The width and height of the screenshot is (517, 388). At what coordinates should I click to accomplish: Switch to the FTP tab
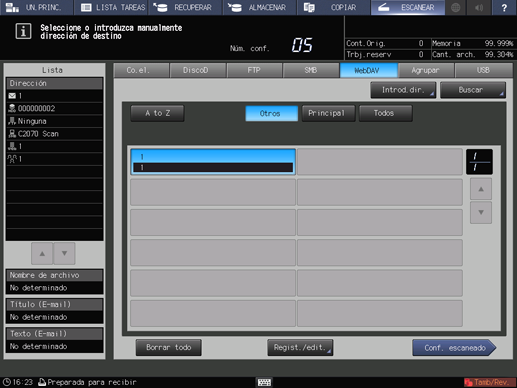pos(254,70)
